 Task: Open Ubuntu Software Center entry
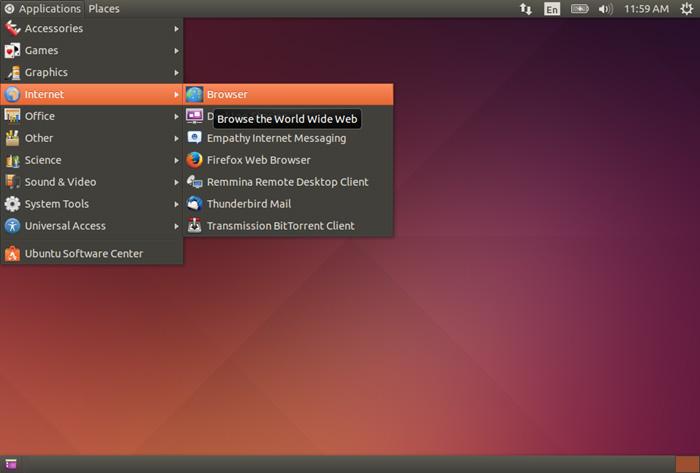[92, 253]
